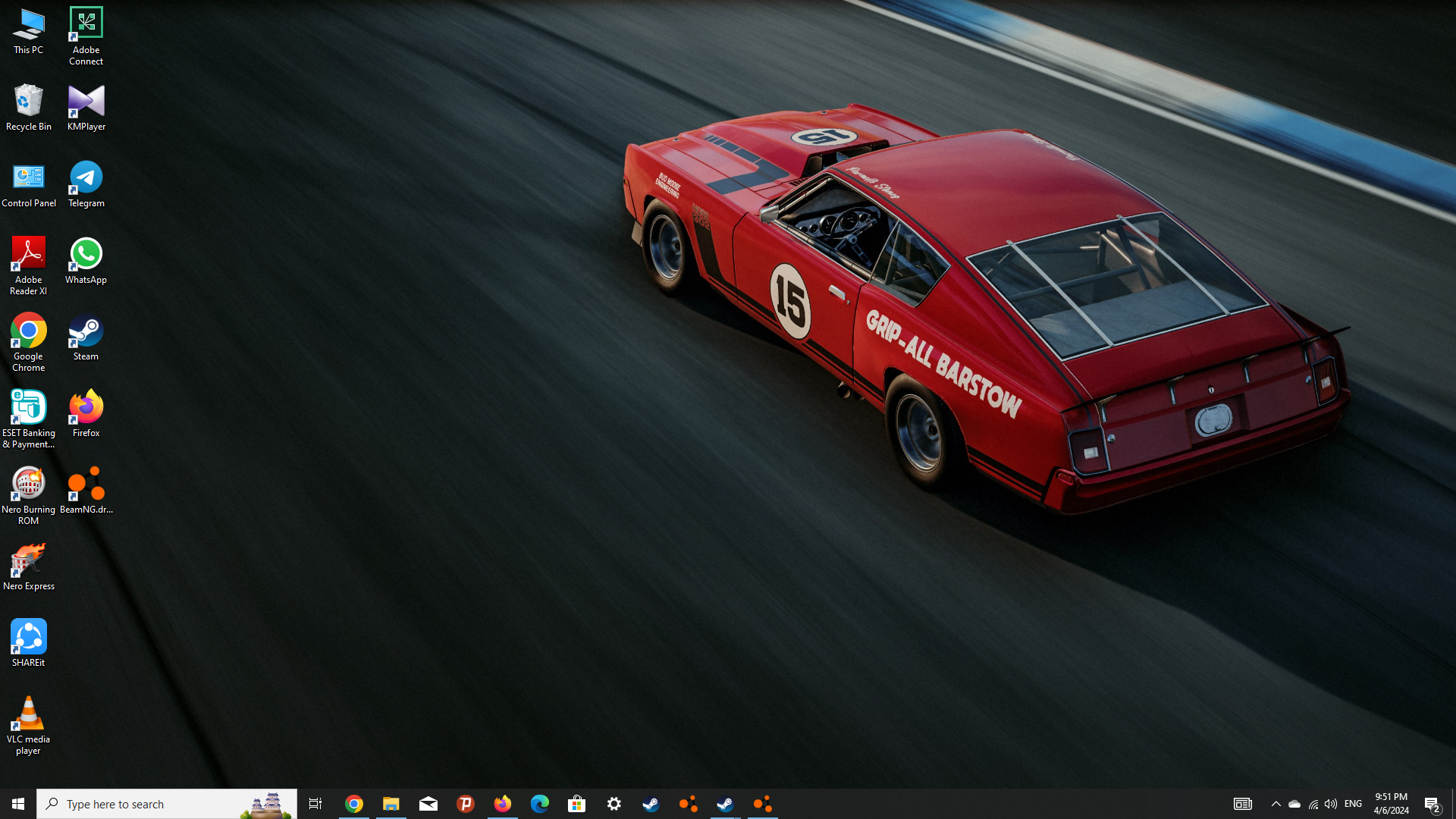1456x819 pixels.
Task: Select the Steam desktop shortcut
Action: pos(86,337)
